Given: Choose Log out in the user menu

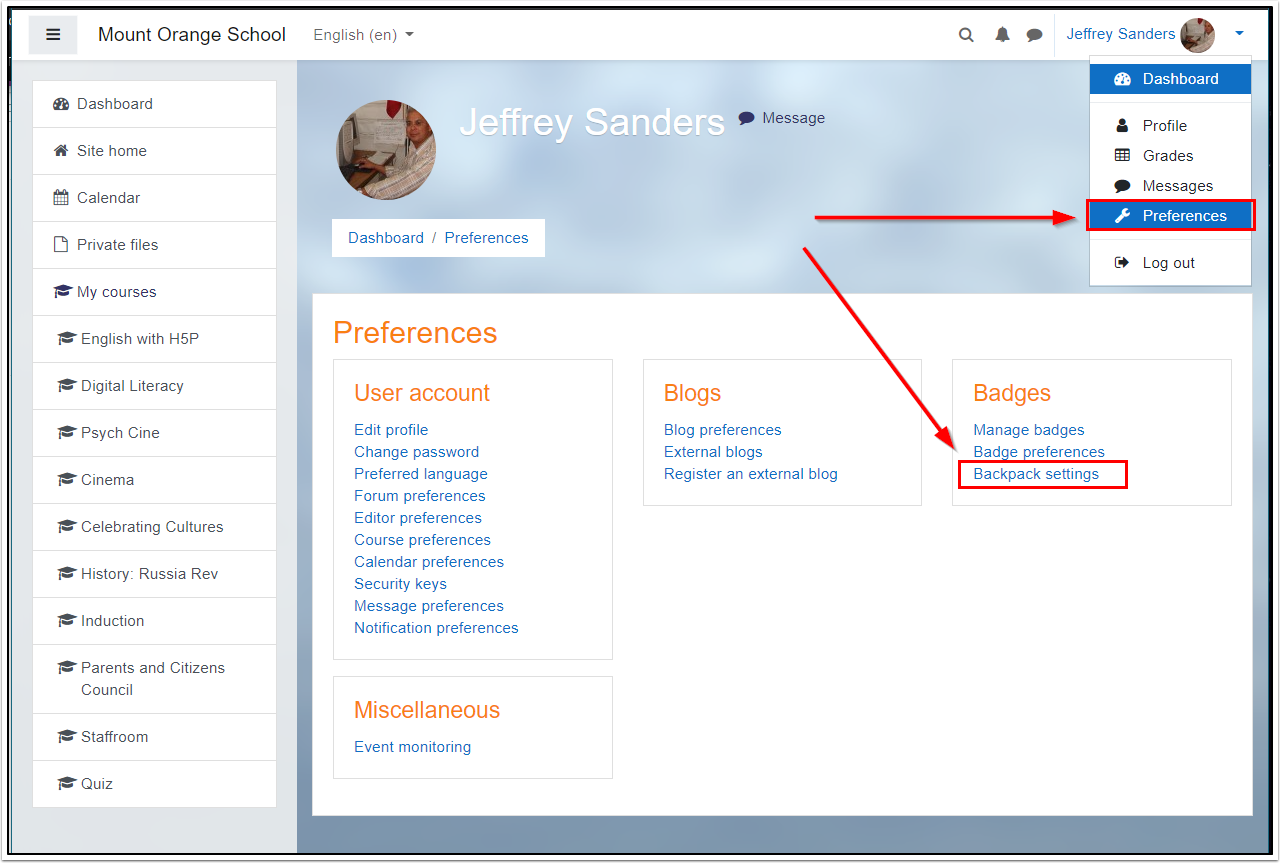Looking at the screenshot, I should click(1170, 263).
